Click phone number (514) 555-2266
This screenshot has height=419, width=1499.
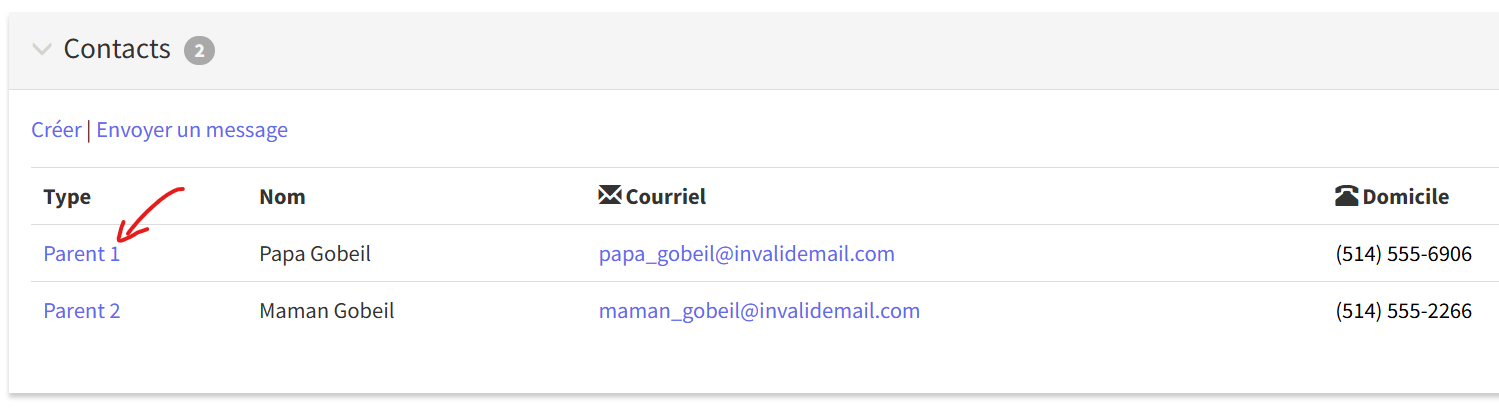pyautogui.click(x=1404, y=311)
